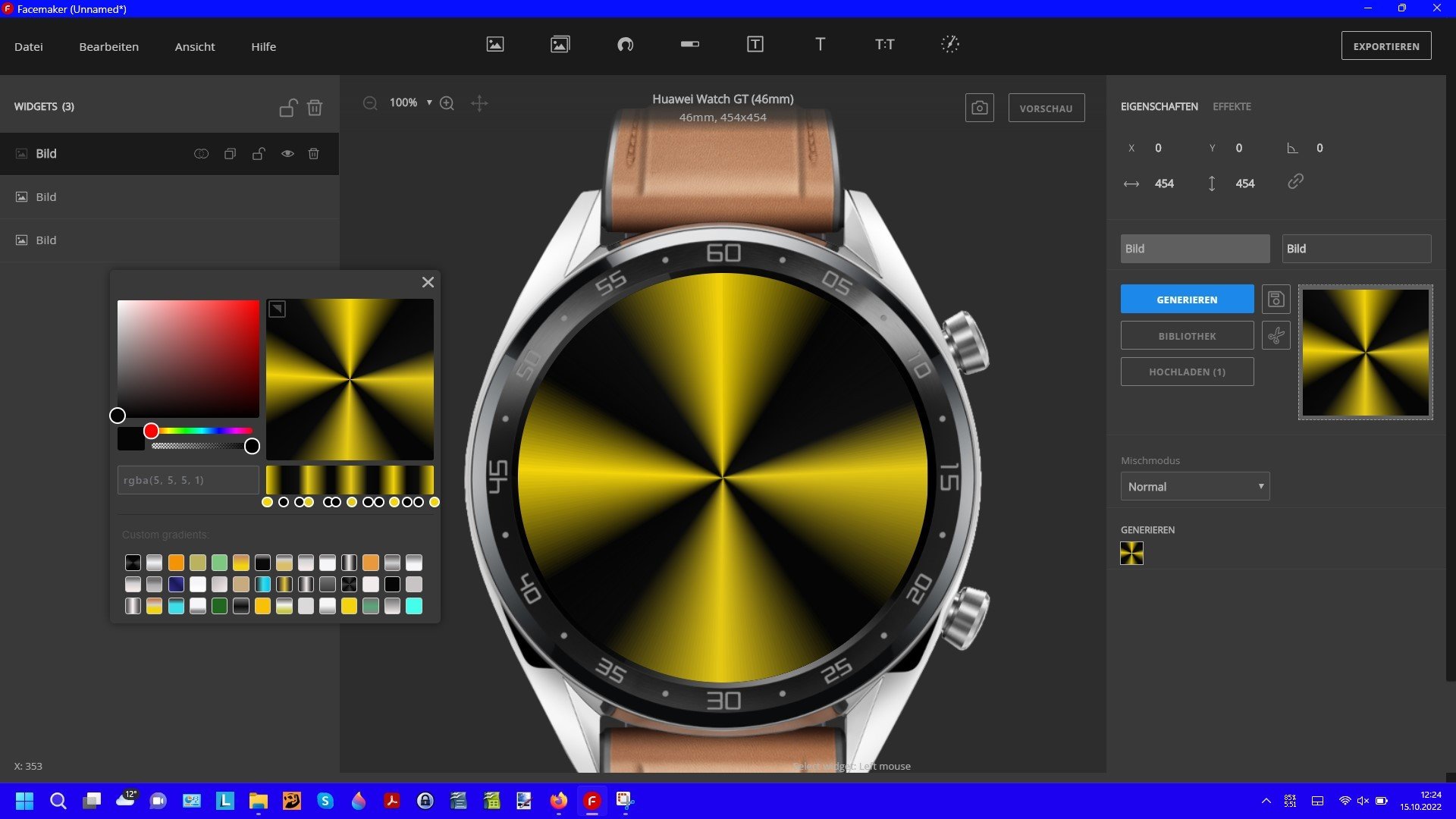Insert an arc progress widget
Image resolution: width=1456 pixels, height=819 pixels.
click(625, 45)
